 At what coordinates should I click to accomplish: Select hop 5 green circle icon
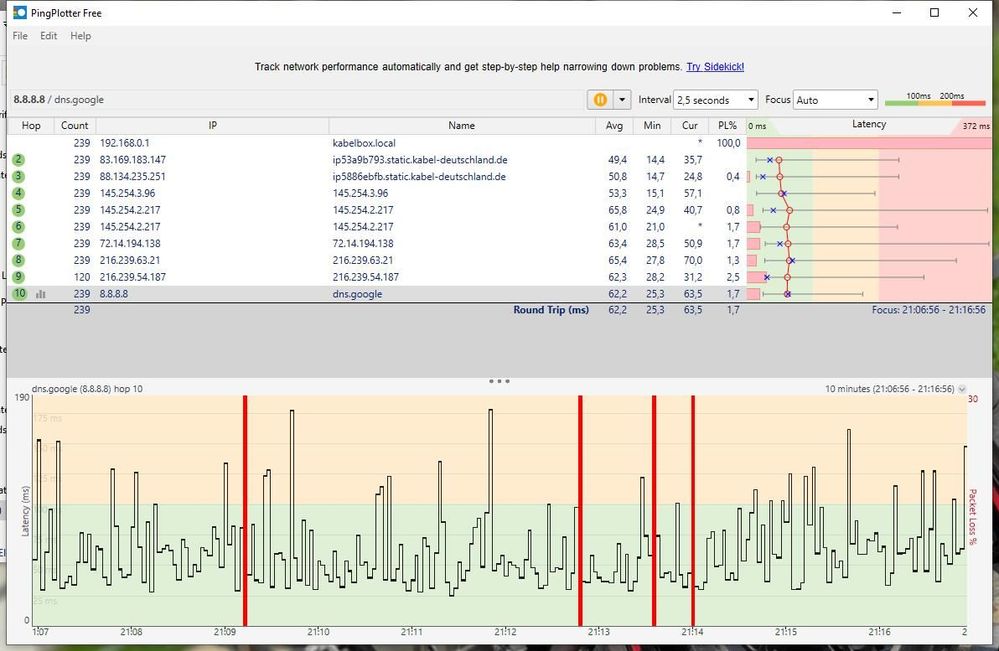(x=18, y=210)
